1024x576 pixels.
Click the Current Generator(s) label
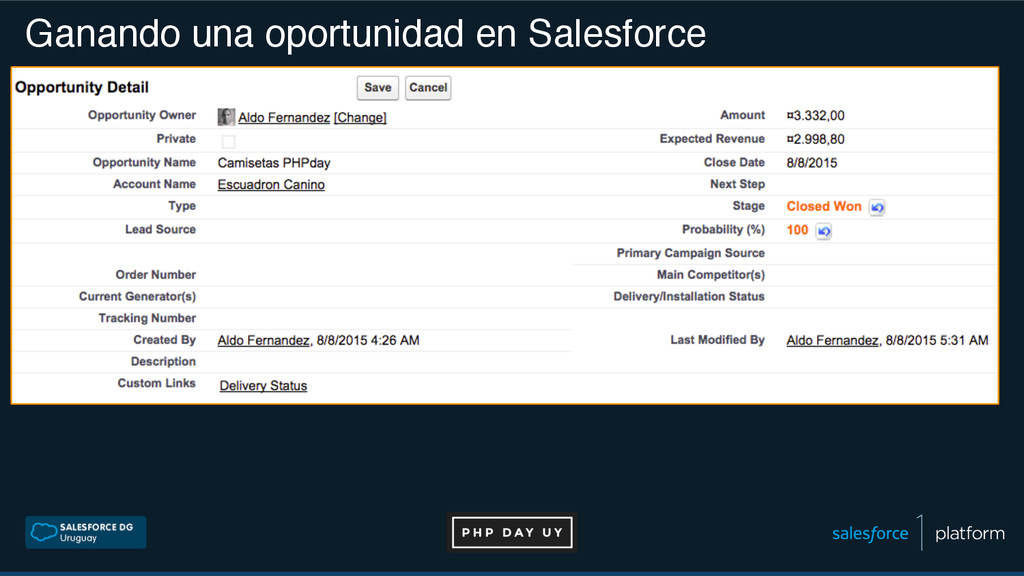137,296
